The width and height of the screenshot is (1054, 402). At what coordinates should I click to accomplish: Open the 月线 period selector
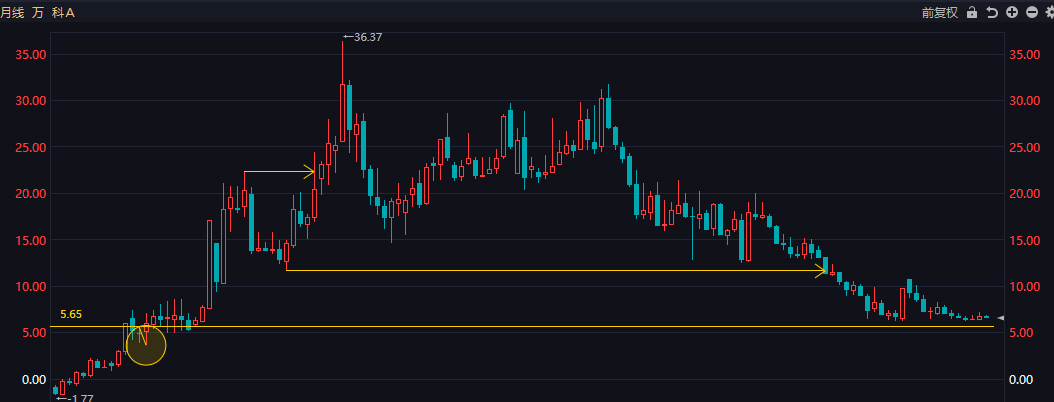(x=13, y=12)
